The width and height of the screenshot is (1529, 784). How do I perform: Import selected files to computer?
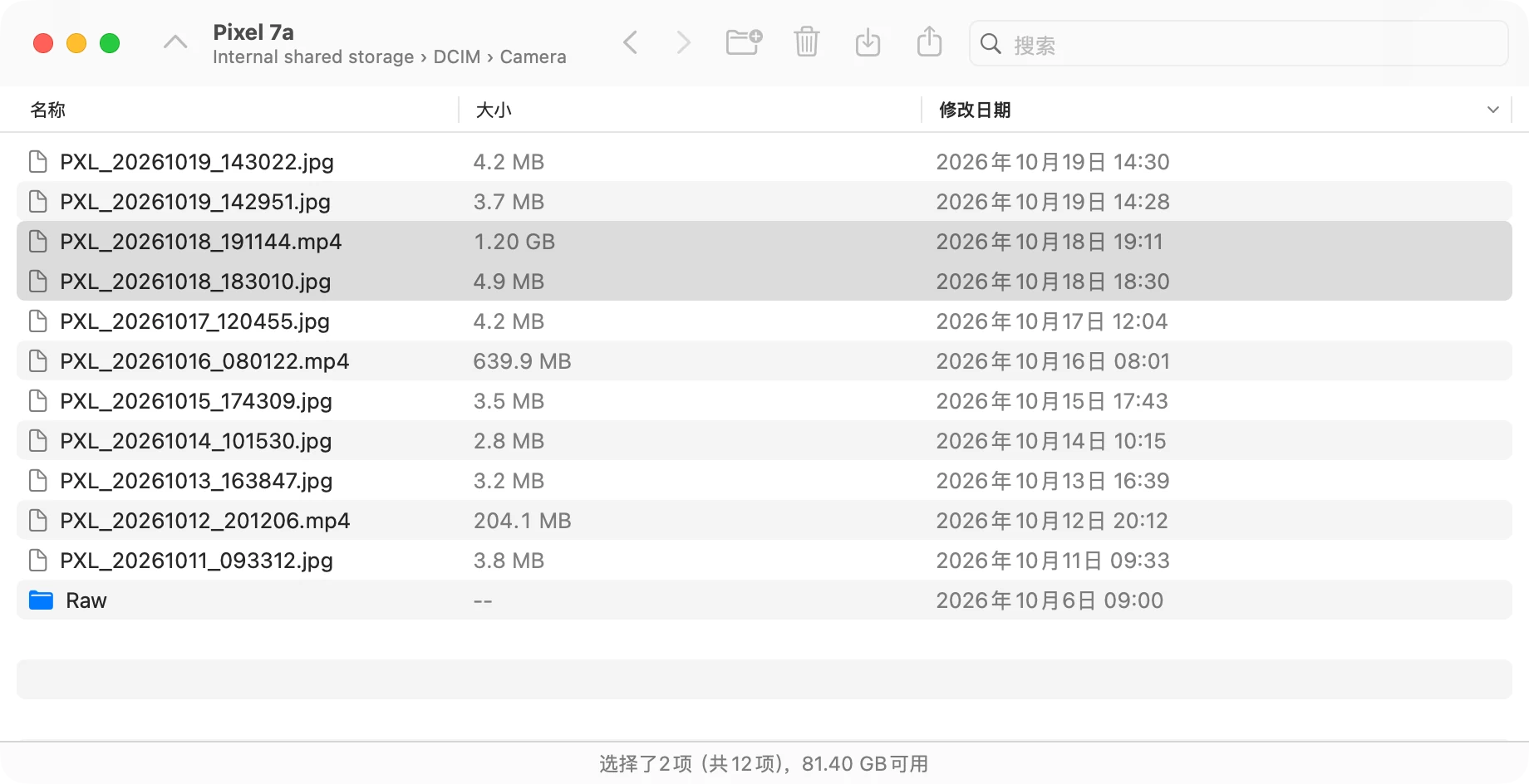tap(868, 42)
